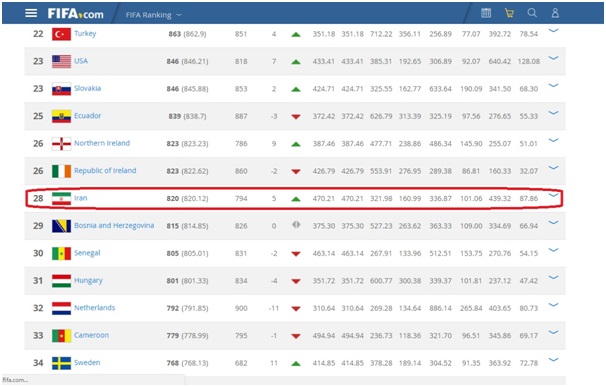
Task: Open the calendar icon in header
Action: 486,13
